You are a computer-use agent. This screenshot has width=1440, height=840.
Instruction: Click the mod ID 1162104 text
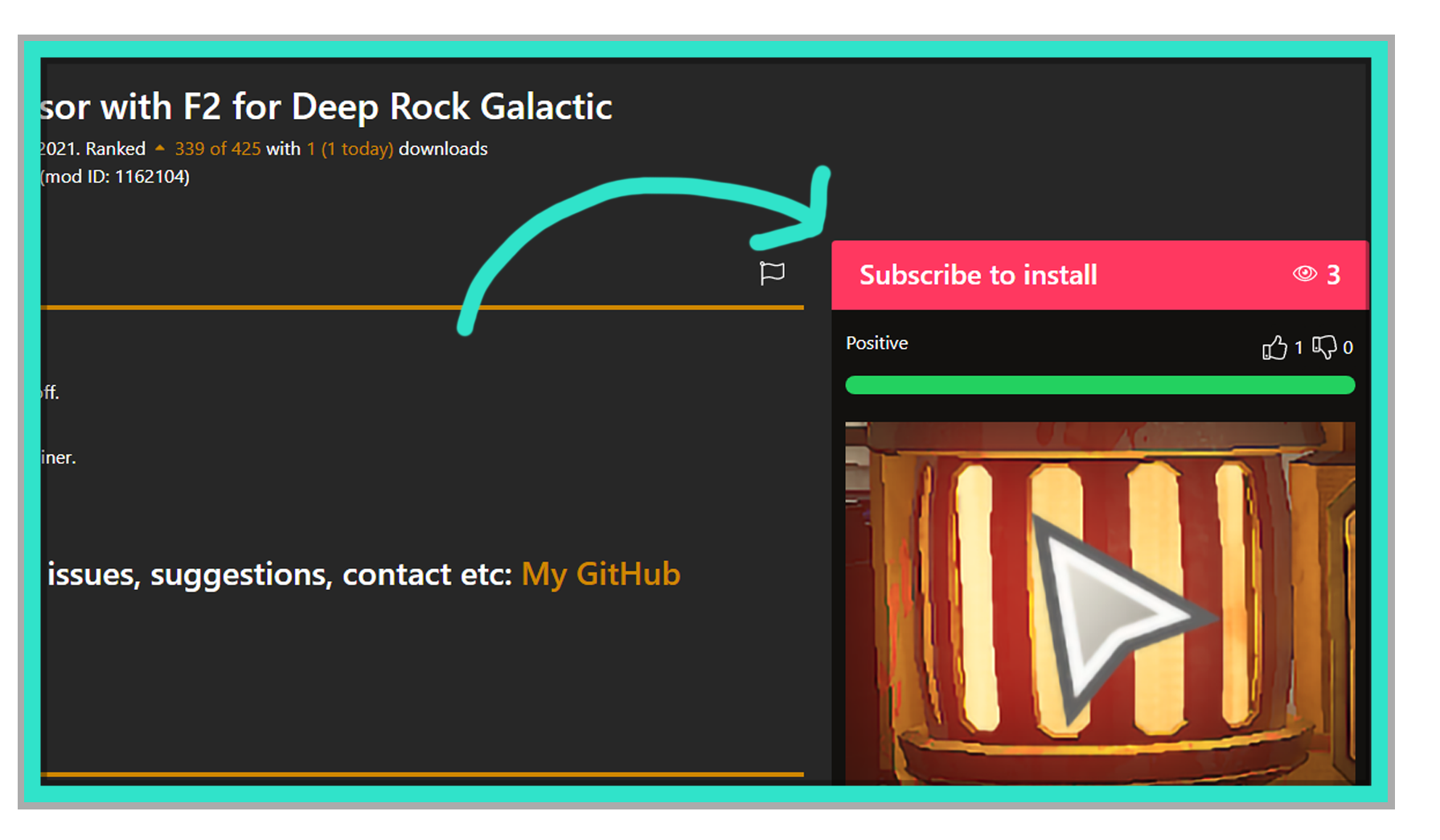pos(115,177)
